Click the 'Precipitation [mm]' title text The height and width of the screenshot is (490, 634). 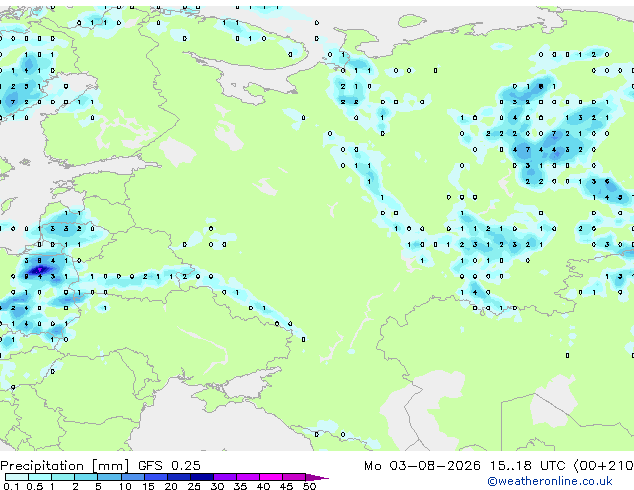tap(65, 466)
